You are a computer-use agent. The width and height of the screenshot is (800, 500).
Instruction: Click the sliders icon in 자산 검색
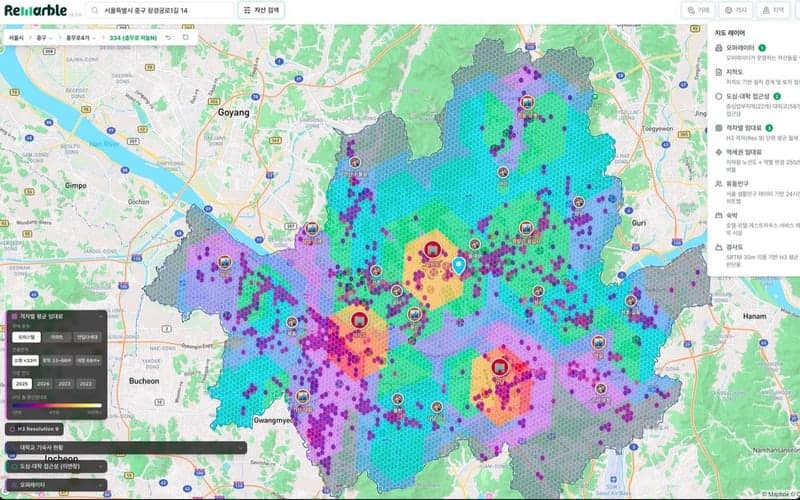click(247, 10)
